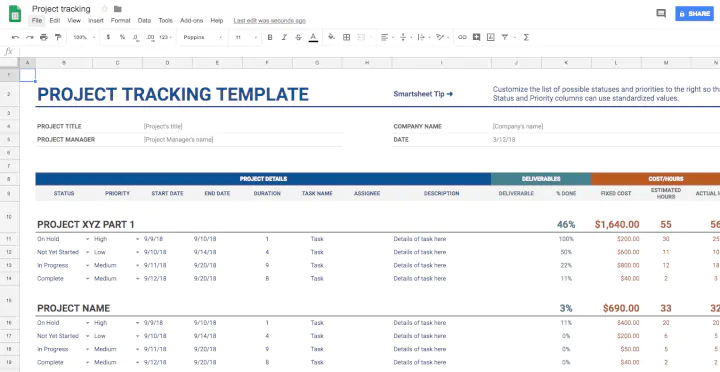This screenshot has width=720, height=372.
Task: Toggle bold formatting button
Action: [x=270, y=37]
